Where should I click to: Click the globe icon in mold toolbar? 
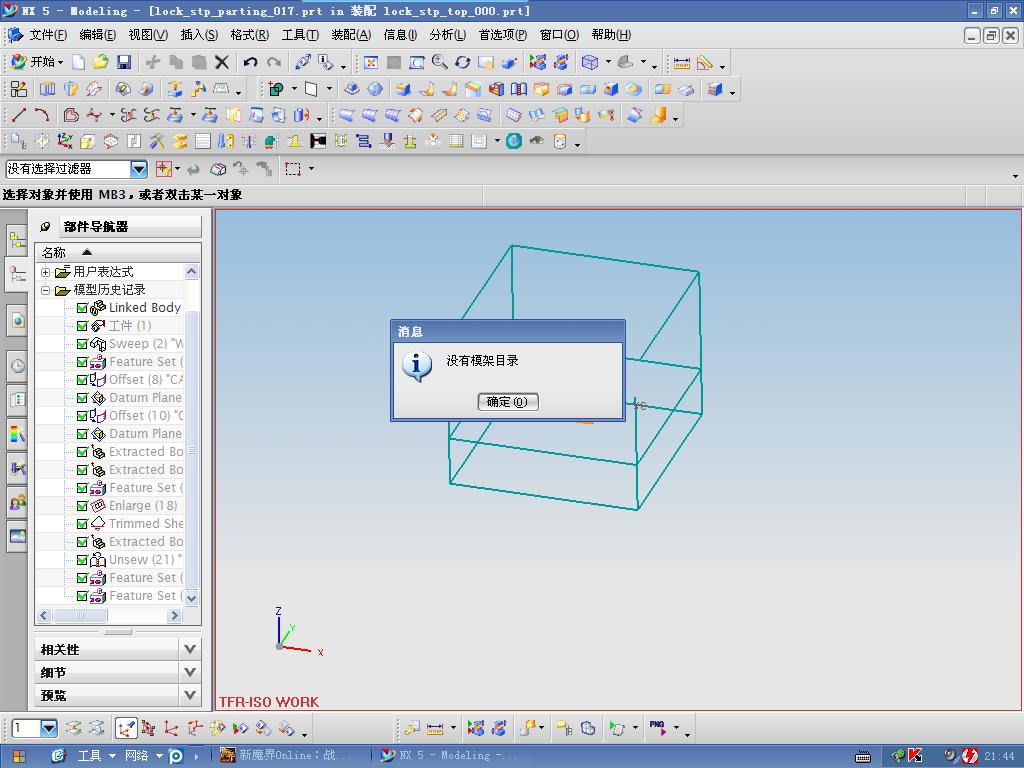point(514,140)
